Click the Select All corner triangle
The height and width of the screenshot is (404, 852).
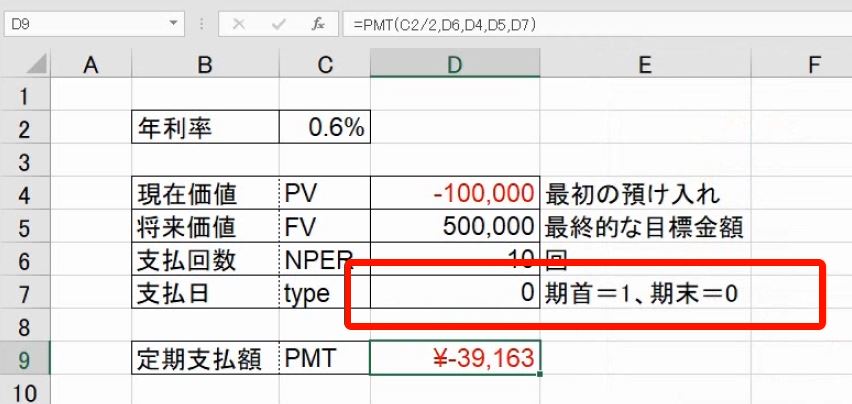[x=37, y=65]
